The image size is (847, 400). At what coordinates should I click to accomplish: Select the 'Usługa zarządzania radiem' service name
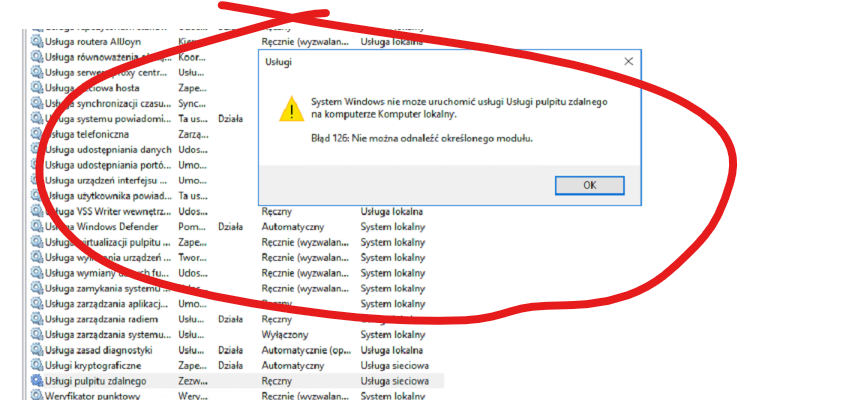[x=102, y=319]
